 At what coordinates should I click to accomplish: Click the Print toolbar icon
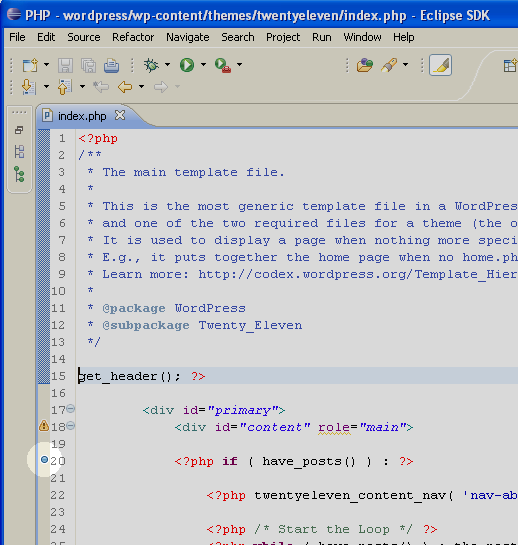(x=111, y=65)
